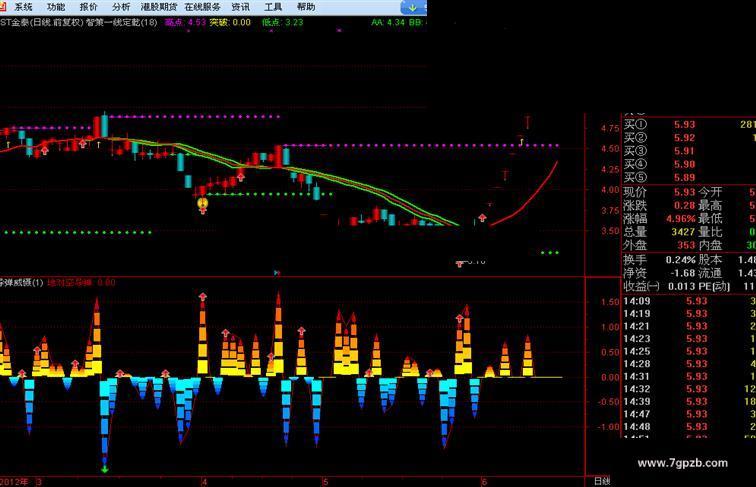Click the 涨幅 4.96% value
The image size is (756, 487).
click(x=681, y=218)
